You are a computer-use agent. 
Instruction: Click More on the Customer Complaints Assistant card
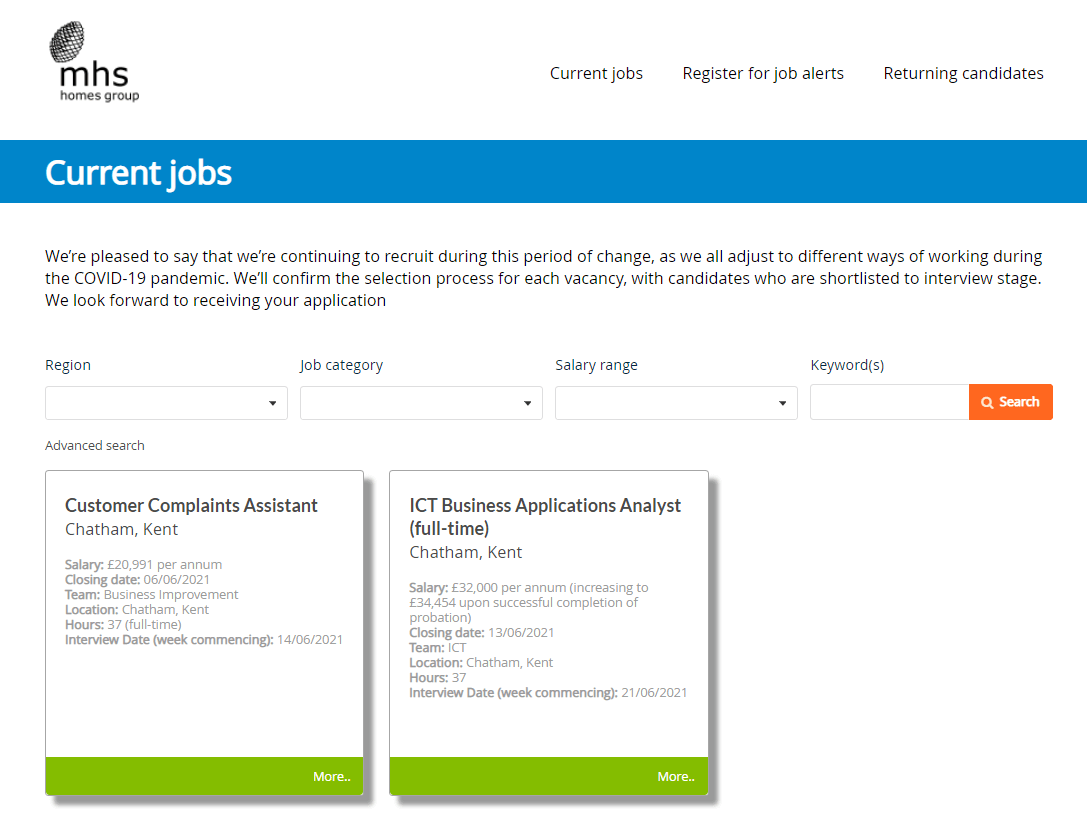(x=332, y=776)
